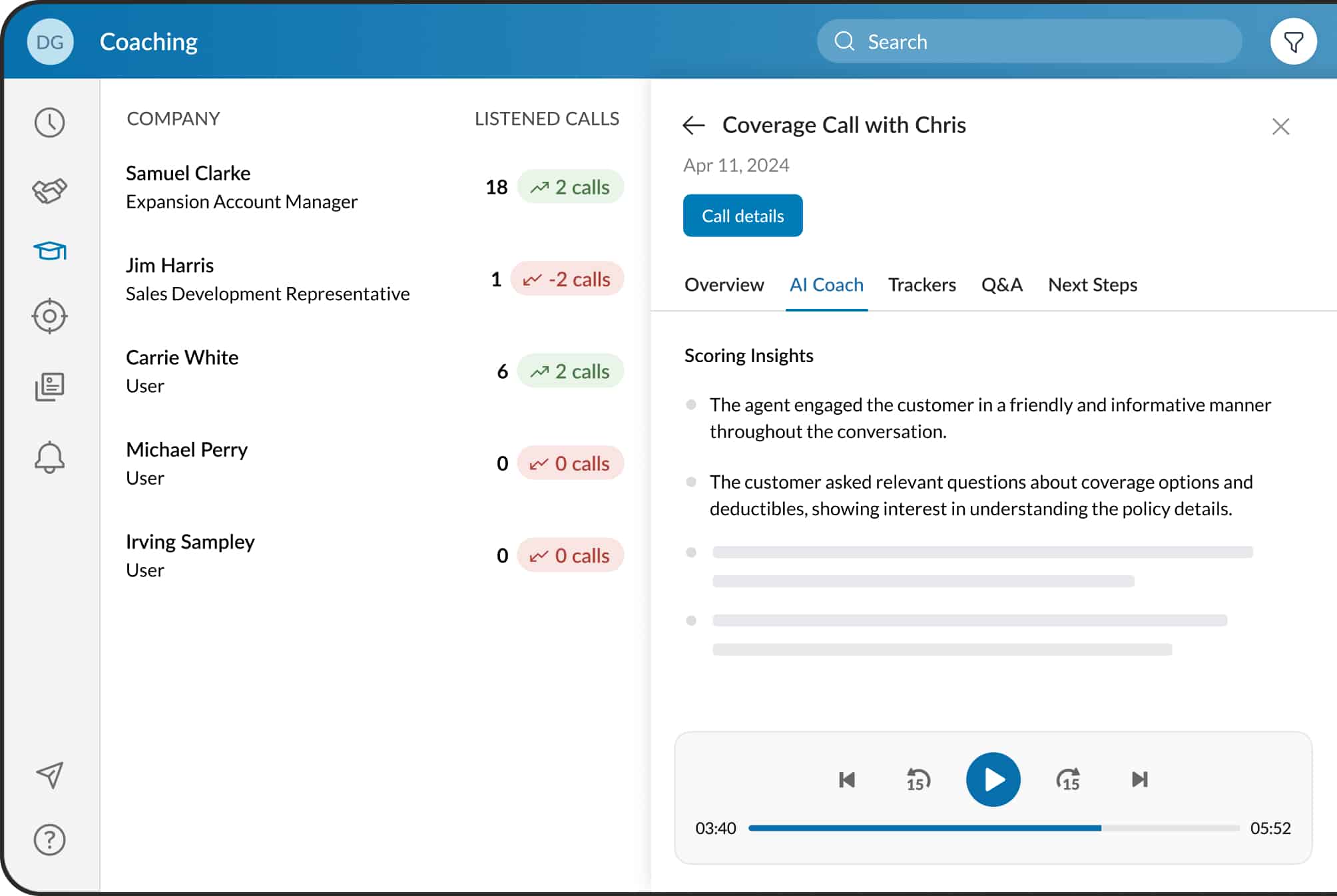This screenshot has height=896, width=1337.
Task: Open the help question mark icon
Action: point(50,840)
